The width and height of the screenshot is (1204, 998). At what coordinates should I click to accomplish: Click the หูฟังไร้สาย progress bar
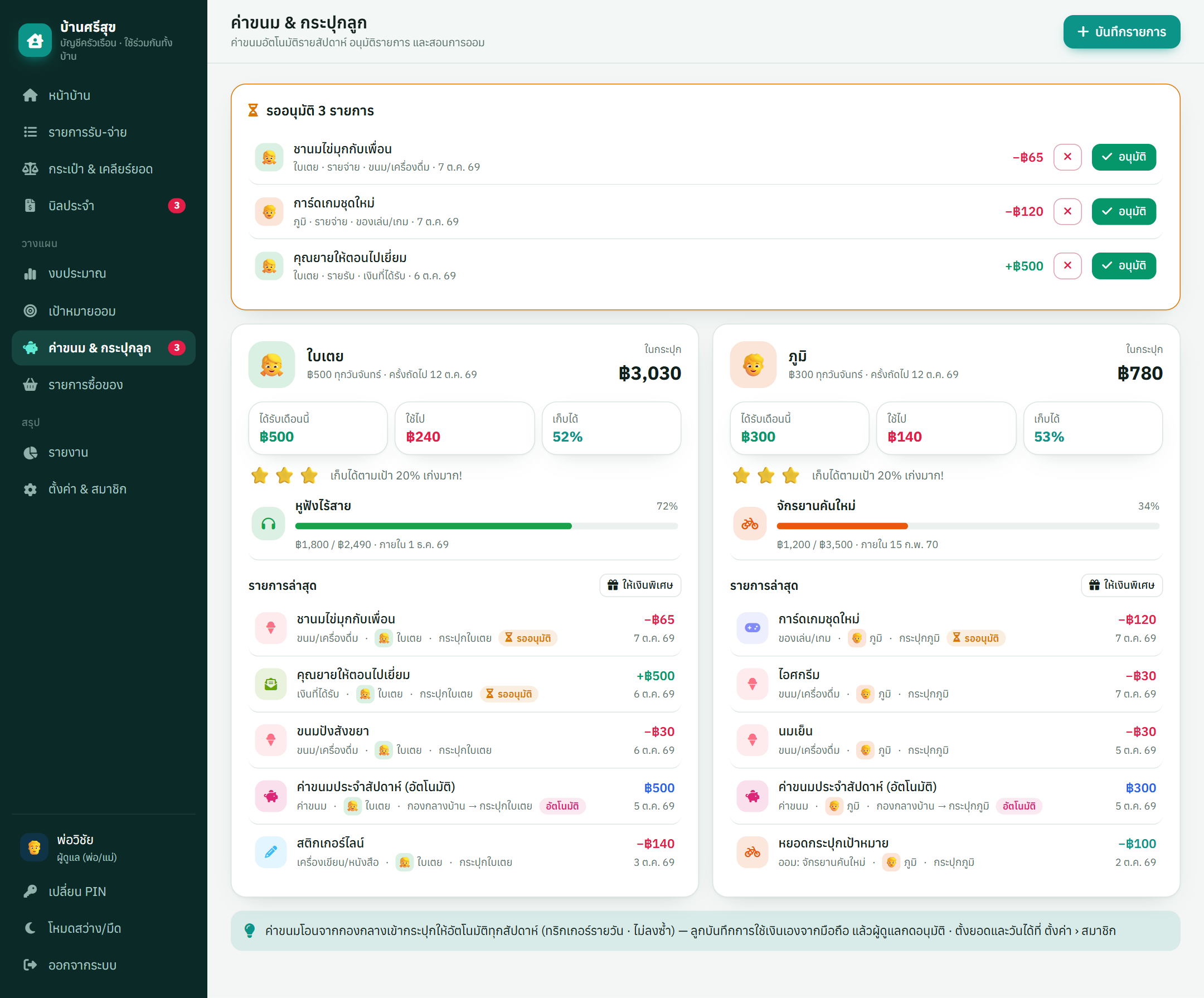[486, 526]
